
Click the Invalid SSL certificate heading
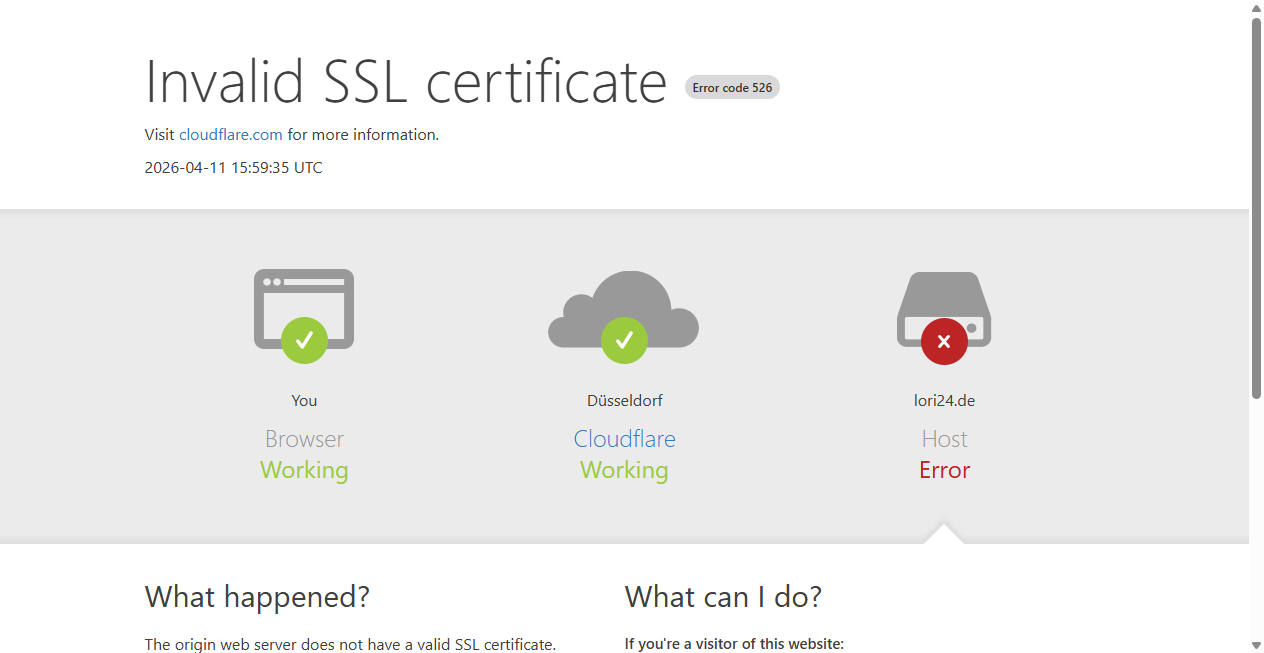(406, 81)
